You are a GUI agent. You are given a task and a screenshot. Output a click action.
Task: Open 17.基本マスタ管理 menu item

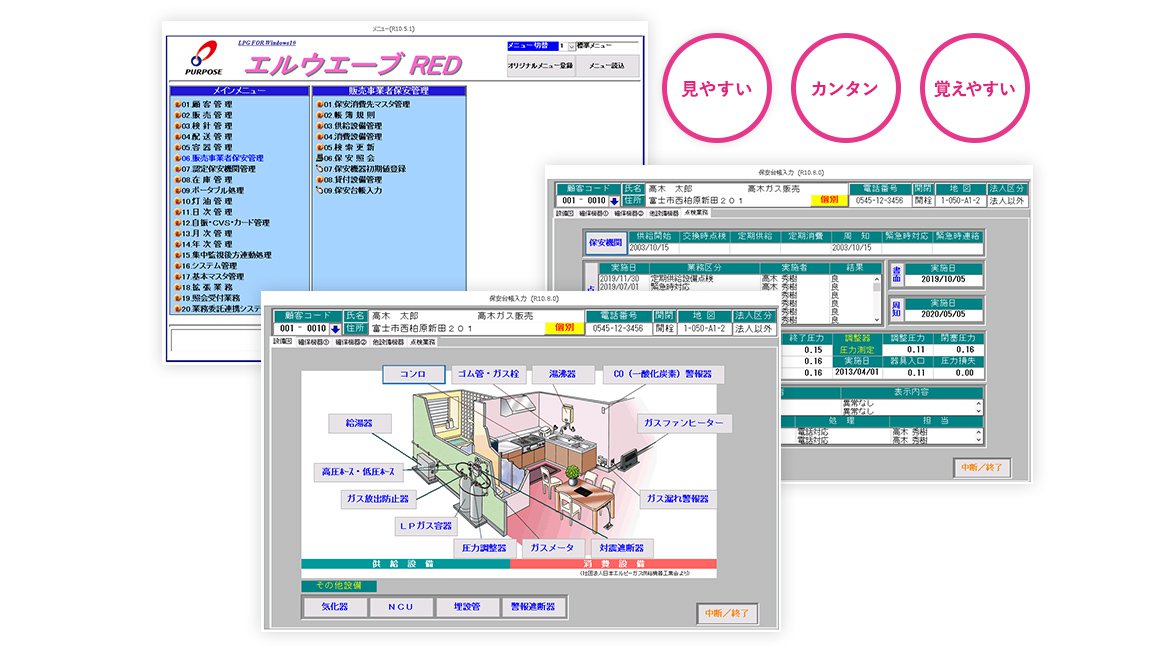[213, 276]
